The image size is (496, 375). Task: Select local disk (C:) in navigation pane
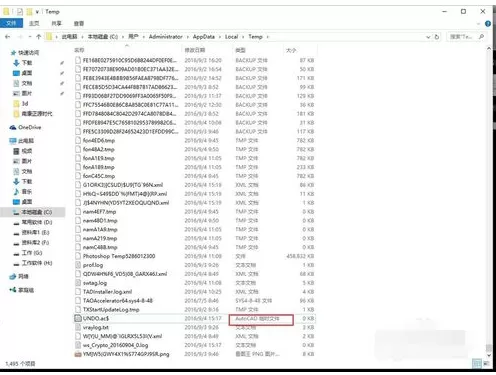pyautogui.click(x=33, y=212)
